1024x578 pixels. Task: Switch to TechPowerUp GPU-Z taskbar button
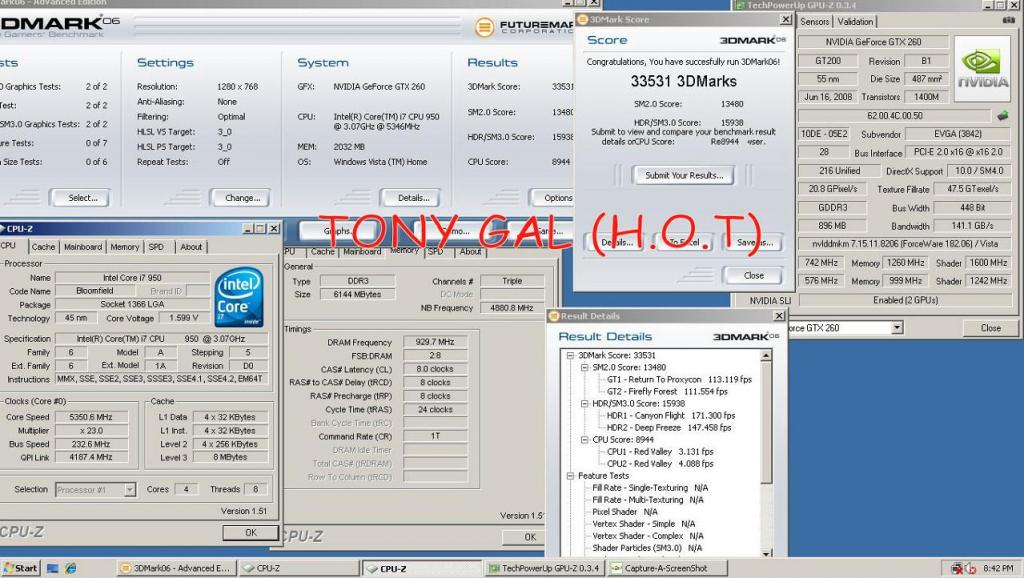point(544,568)
